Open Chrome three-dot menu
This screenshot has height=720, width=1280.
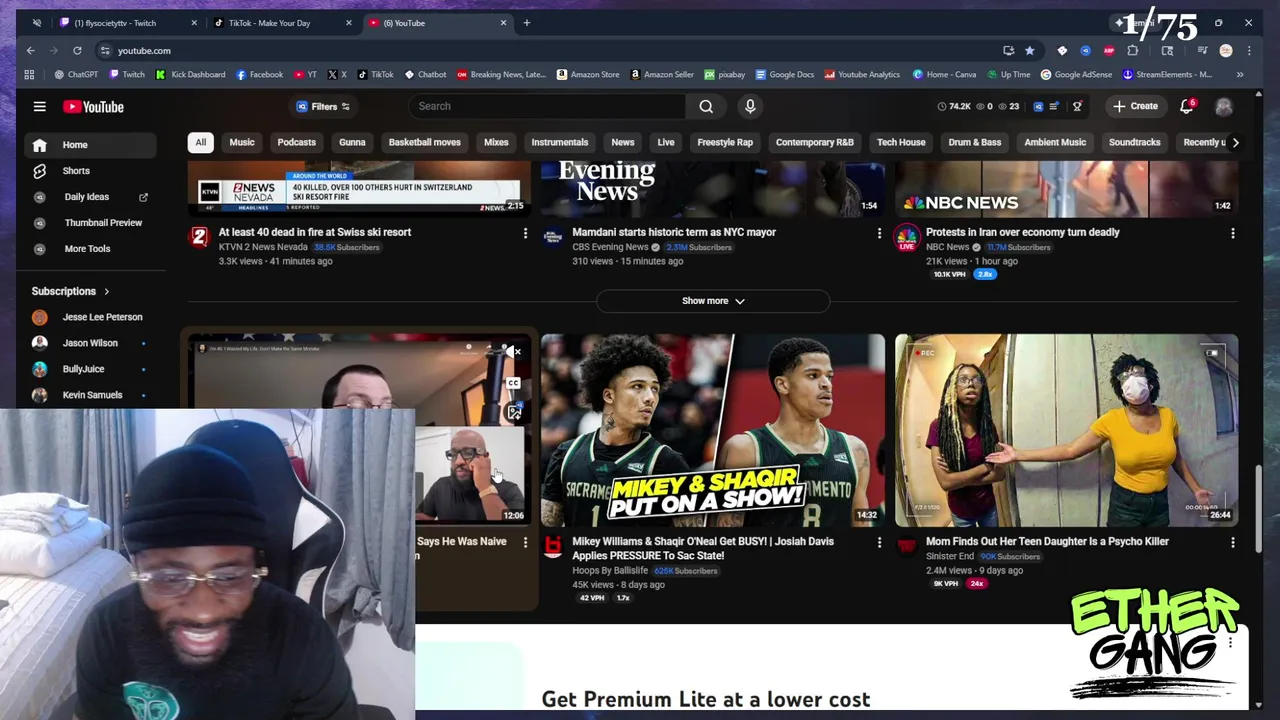(1249, 50)
